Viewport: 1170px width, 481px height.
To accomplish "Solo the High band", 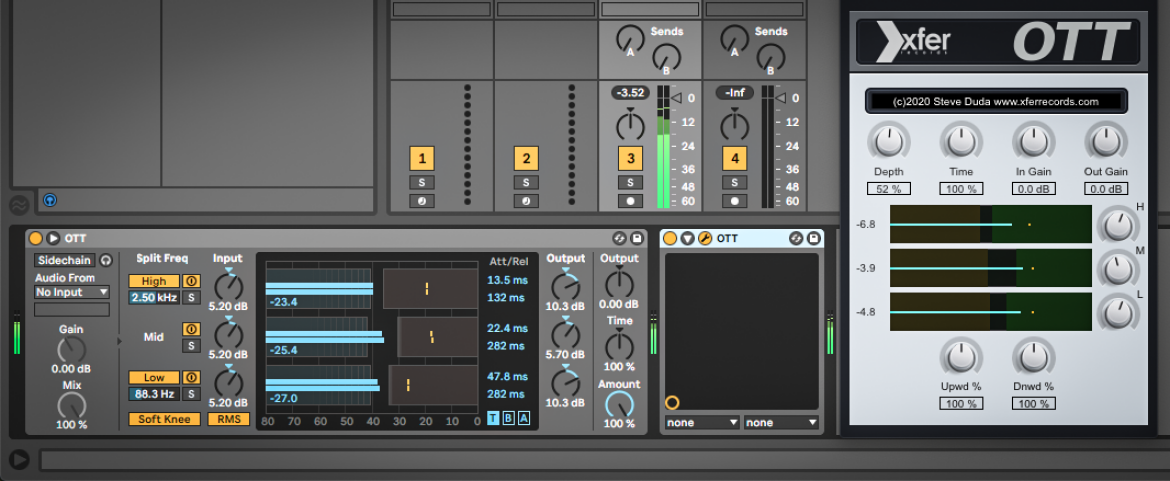I will pyautogui.click(x=191, y=298).
